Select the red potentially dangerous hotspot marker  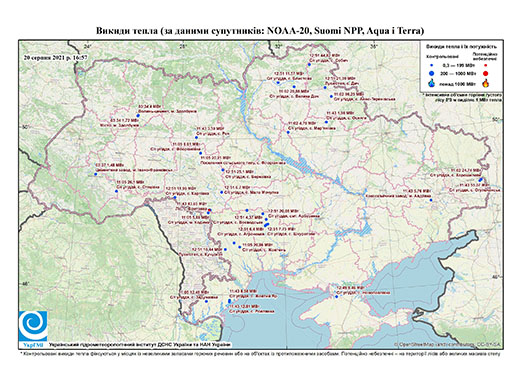tap(210, 210)
